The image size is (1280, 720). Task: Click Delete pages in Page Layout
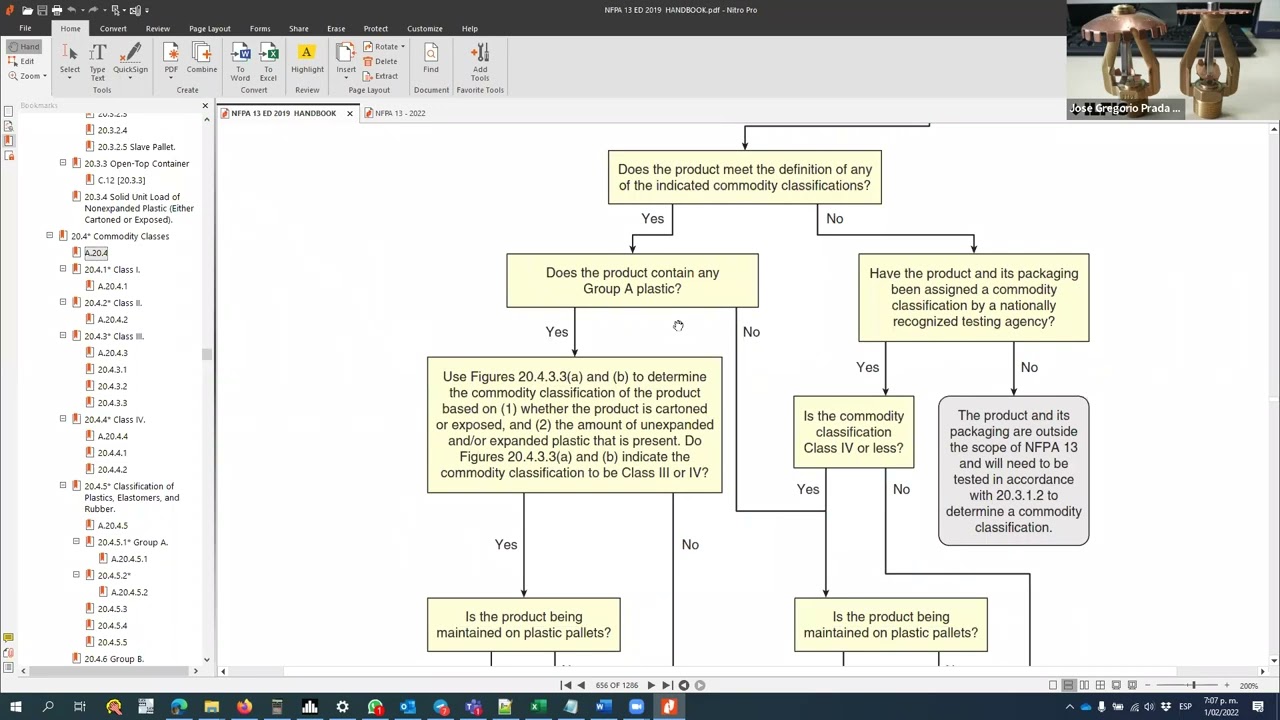pyautogui.click(x=380, y=61)
